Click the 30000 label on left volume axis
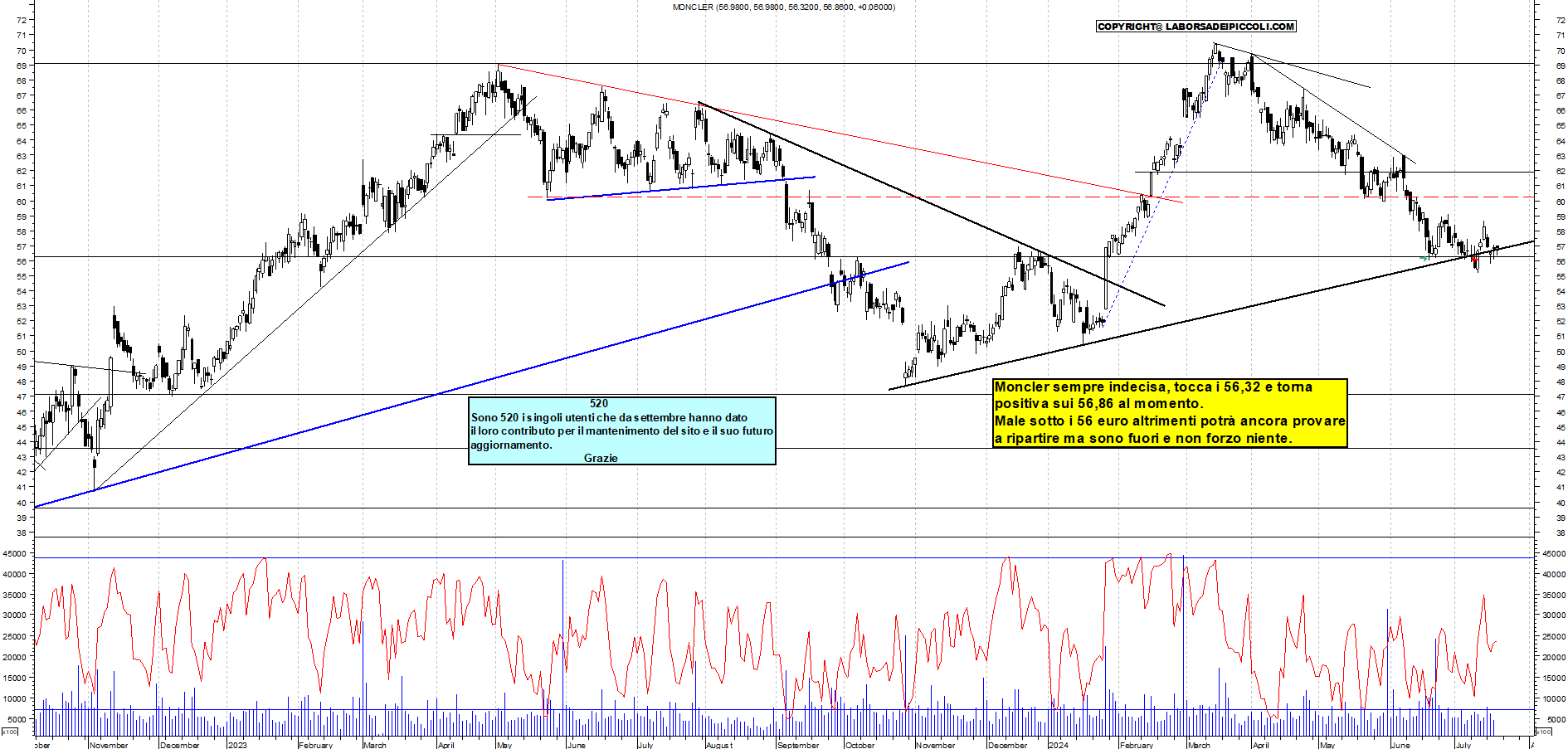 [x=16, y=615]
